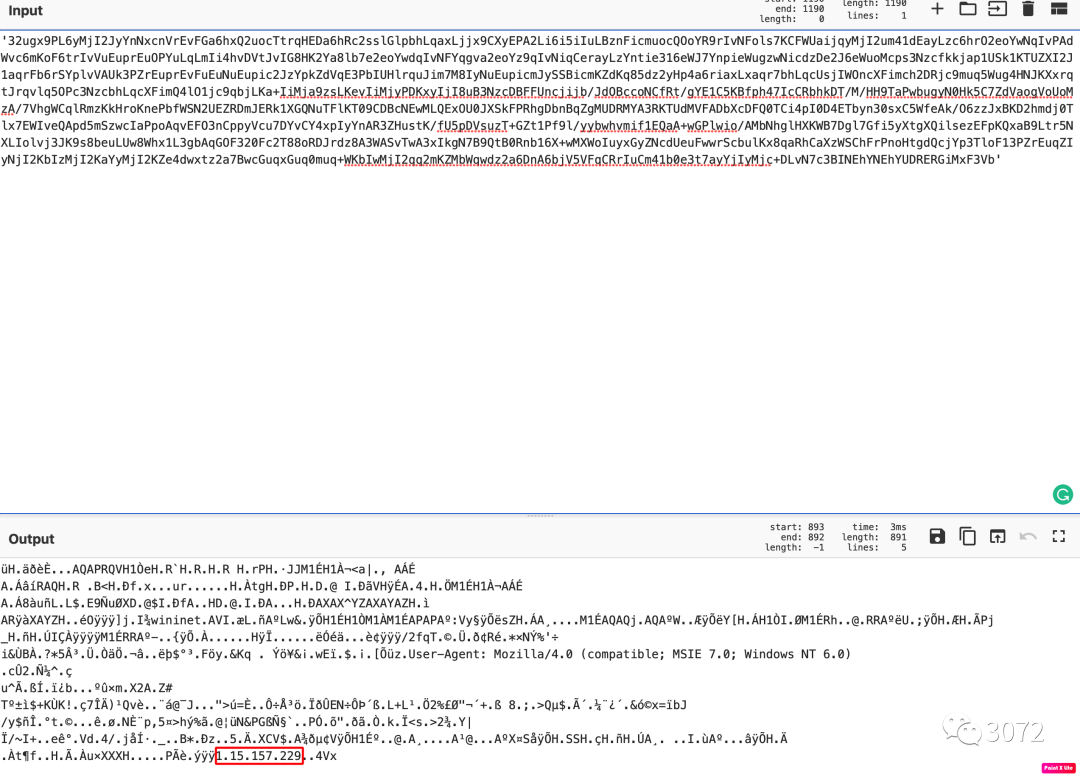Copy raw output to the clipboard
1080x777 pixels.
[x=968, y=537]
